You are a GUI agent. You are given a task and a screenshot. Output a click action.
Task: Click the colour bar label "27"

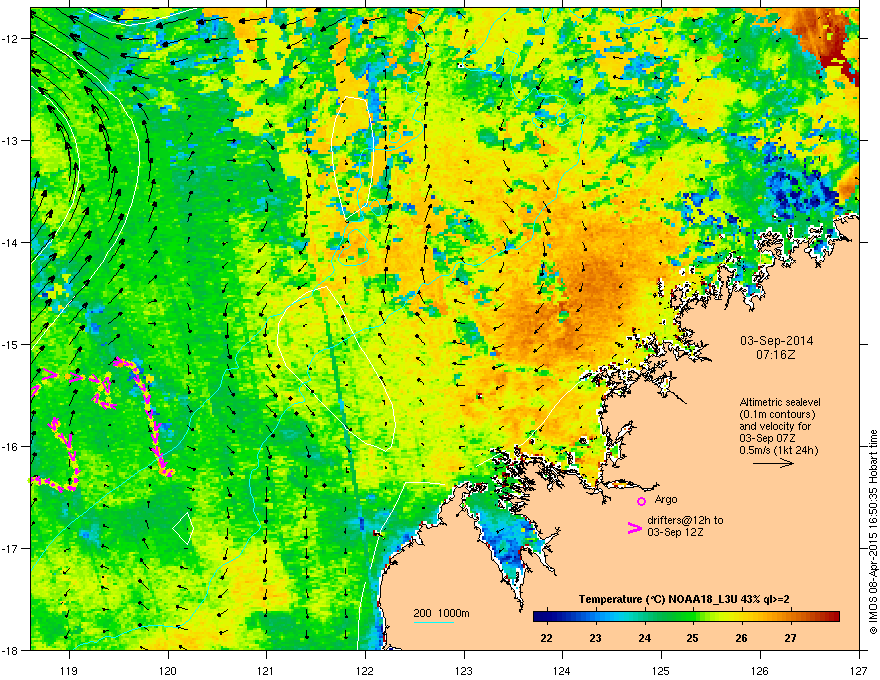(790, 638)
